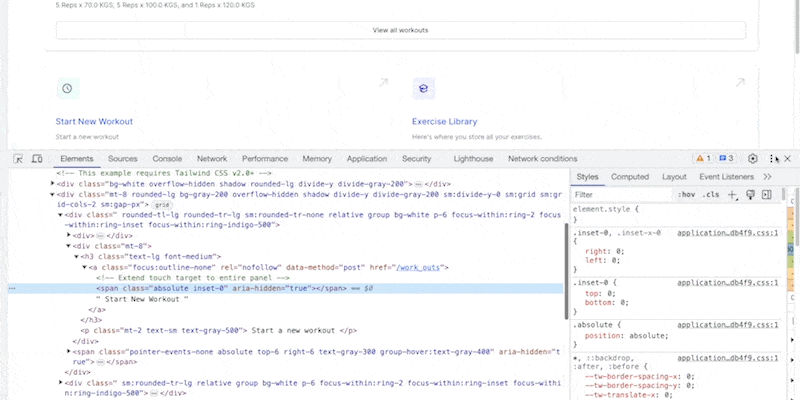Collapse the div class mt-8 node
800x400 pixels.
[x=68, y=246]
